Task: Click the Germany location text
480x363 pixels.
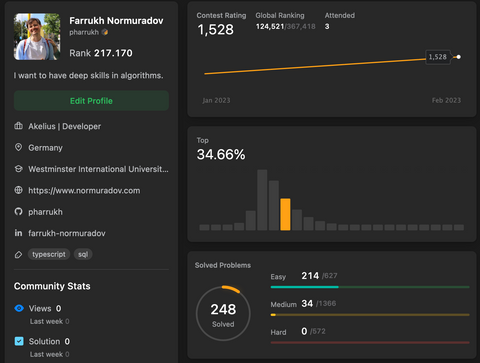Action: click(45, 148)
